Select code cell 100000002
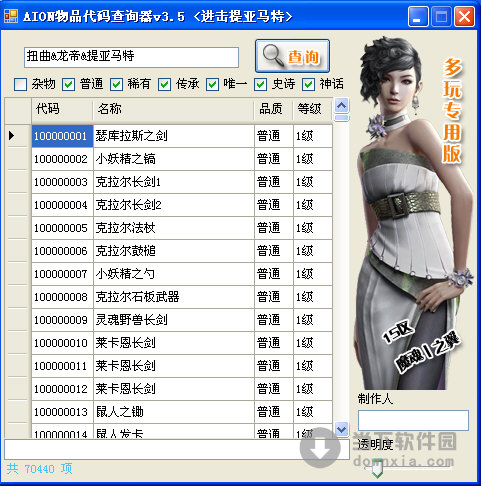 click(62, 159)
